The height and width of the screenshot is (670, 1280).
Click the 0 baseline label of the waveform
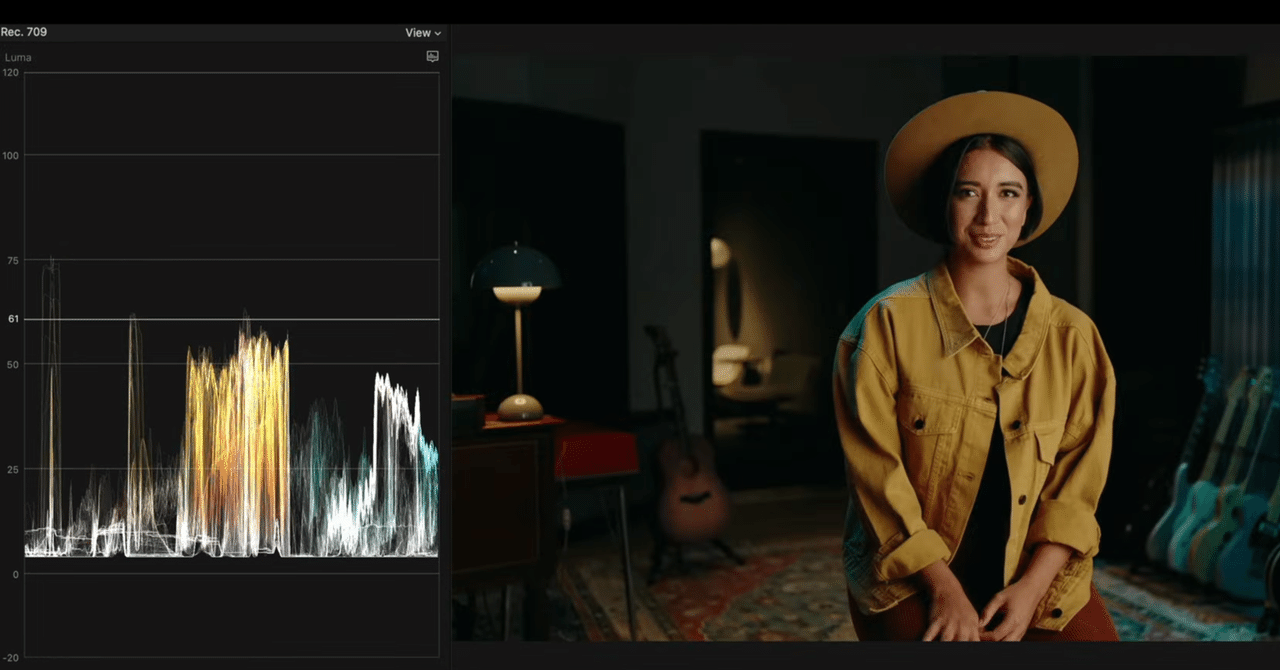coord(14,572)
